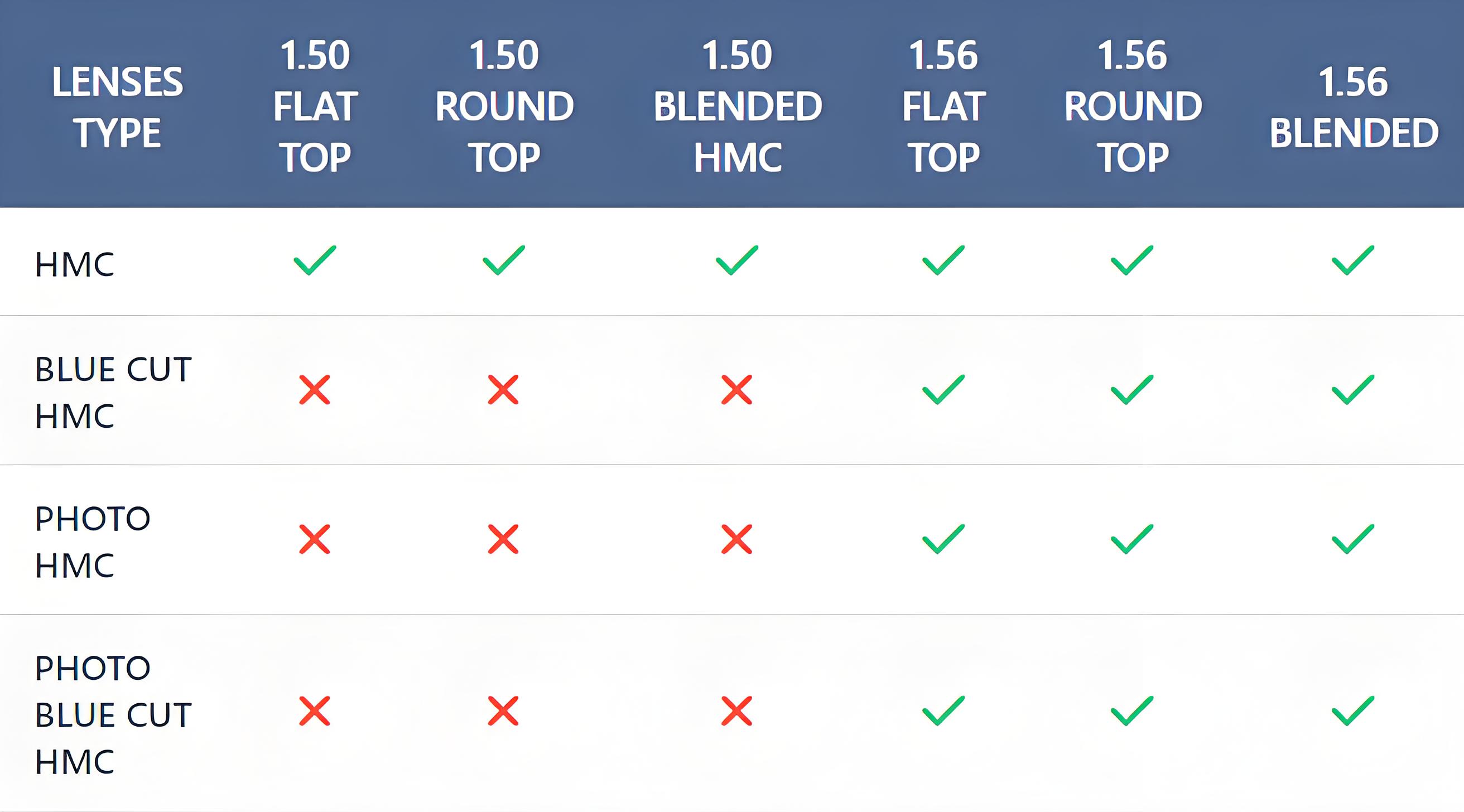This screenshot has height=812, width=1464.
Task: Click the green check for HMC 1.50 Flat Top
Action: click(315, 261)
